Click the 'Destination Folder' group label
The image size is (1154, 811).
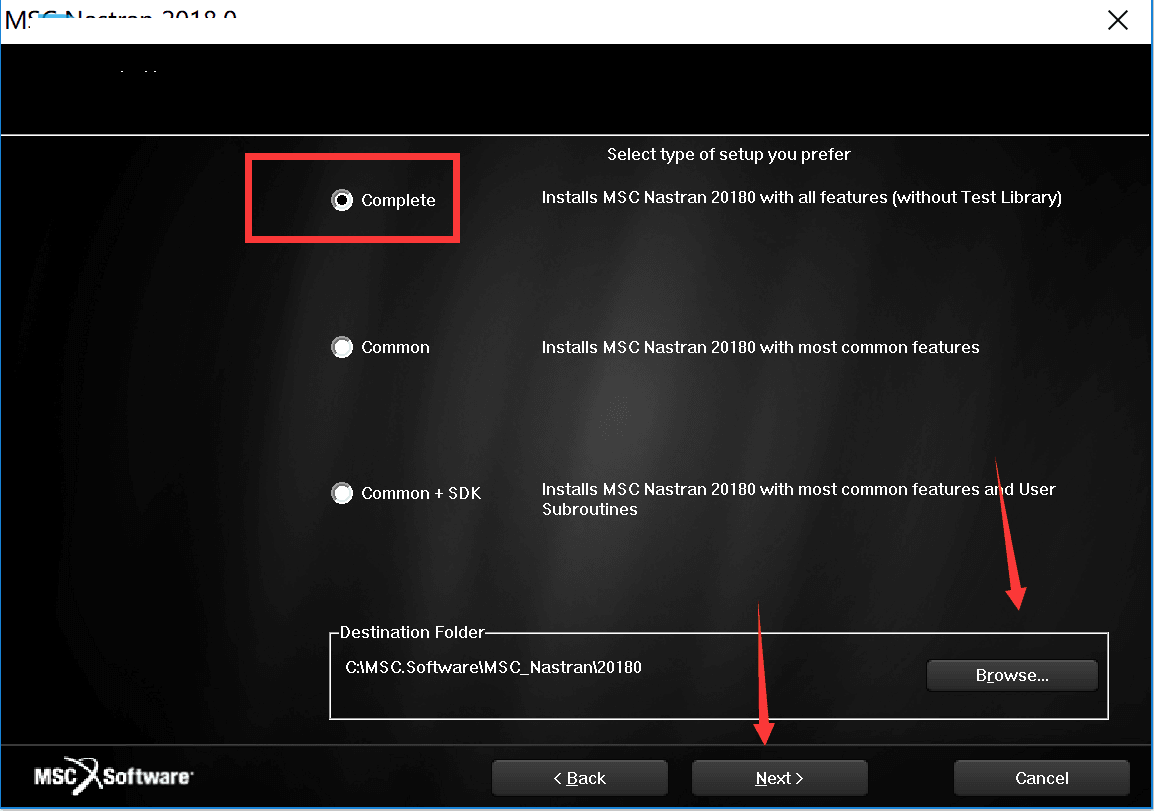click(x=411, y=633)
